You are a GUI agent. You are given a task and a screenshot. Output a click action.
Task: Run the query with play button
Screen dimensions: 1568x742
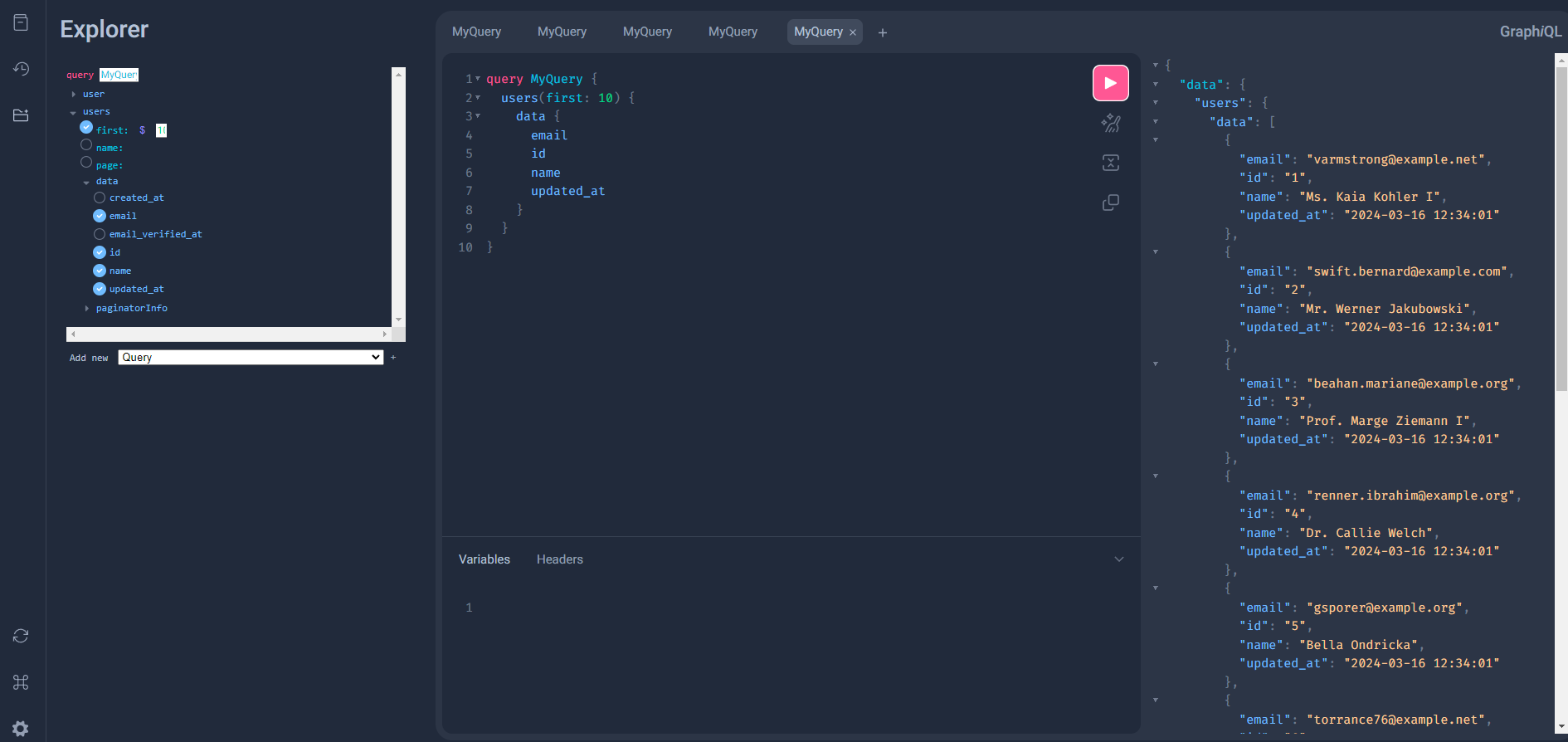[x=1110, y=83]
